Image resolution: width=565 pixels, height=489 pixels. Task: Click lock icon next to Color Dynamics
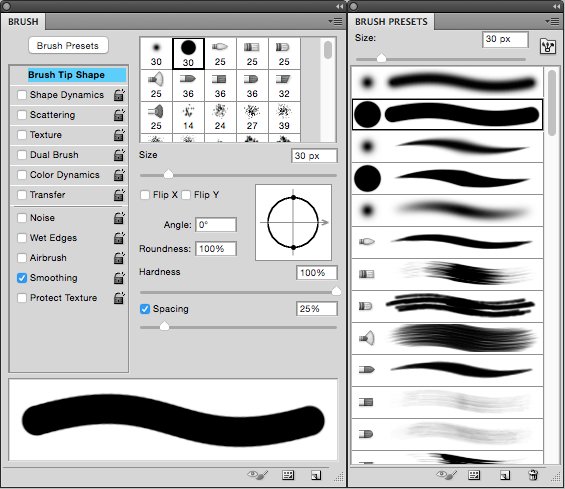119,175
